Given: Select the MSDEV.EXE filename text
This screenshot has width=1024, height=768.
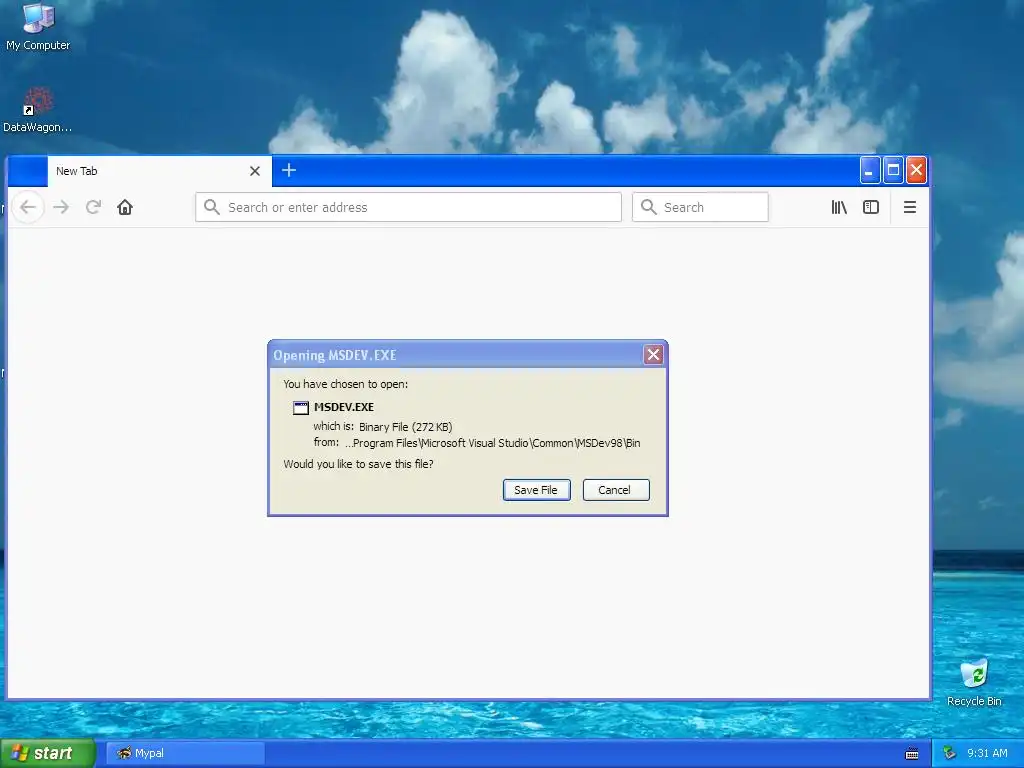Looking at the screenshot, I should [x=344, y=407].
